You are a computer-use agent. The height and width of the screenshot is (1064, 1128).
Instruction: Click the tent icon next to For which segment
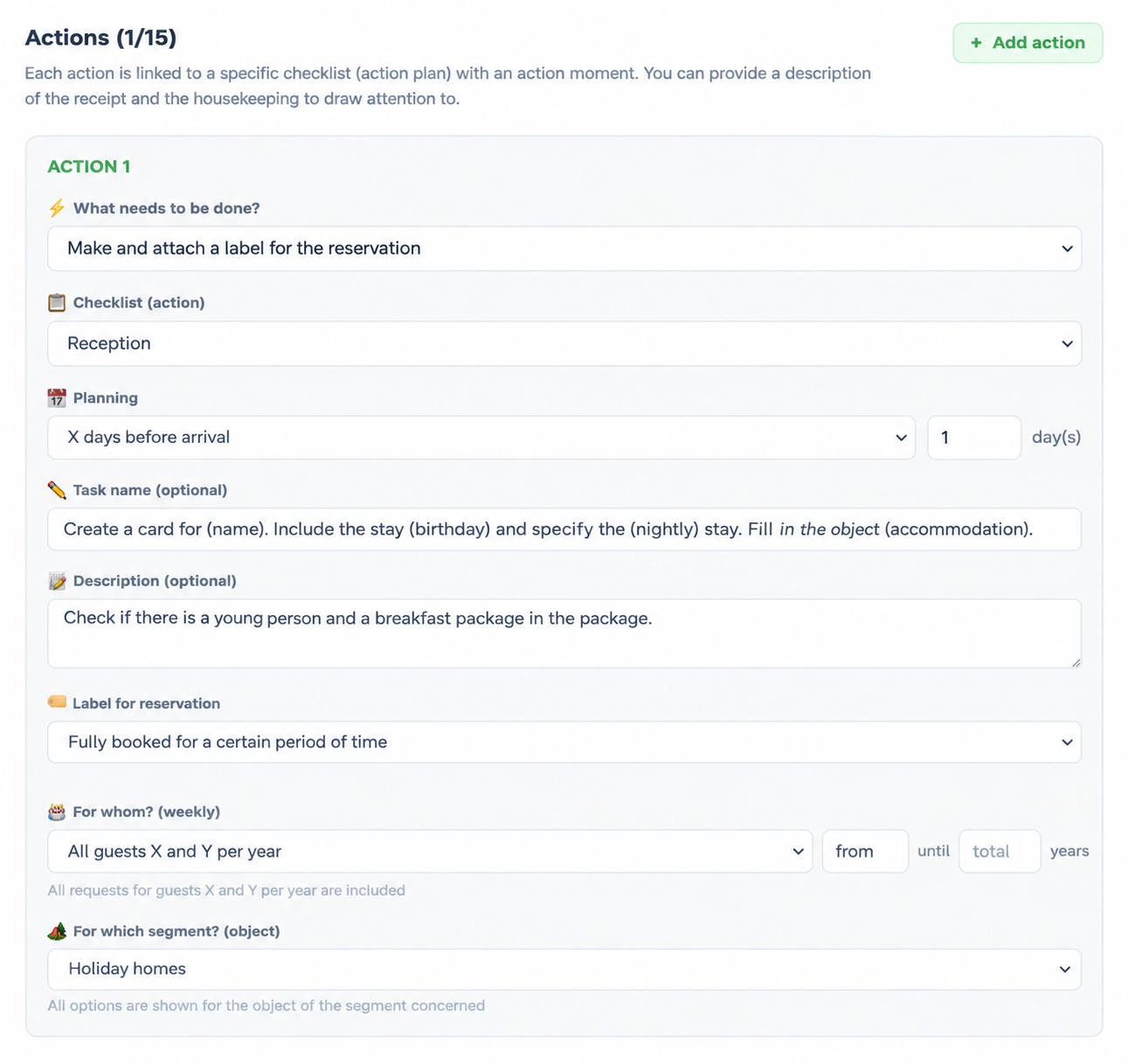57,931
